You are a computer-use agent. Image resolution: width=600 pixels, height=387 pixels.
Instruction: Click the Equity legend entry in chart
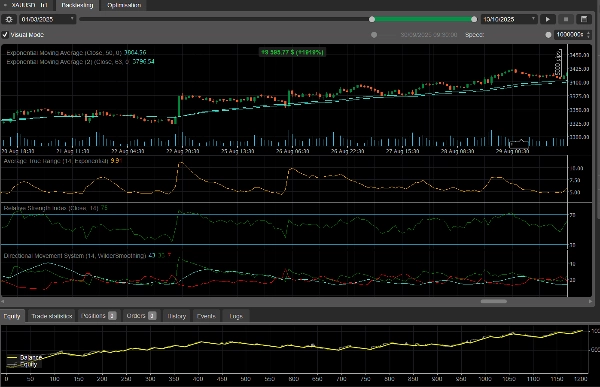(22, 364)
